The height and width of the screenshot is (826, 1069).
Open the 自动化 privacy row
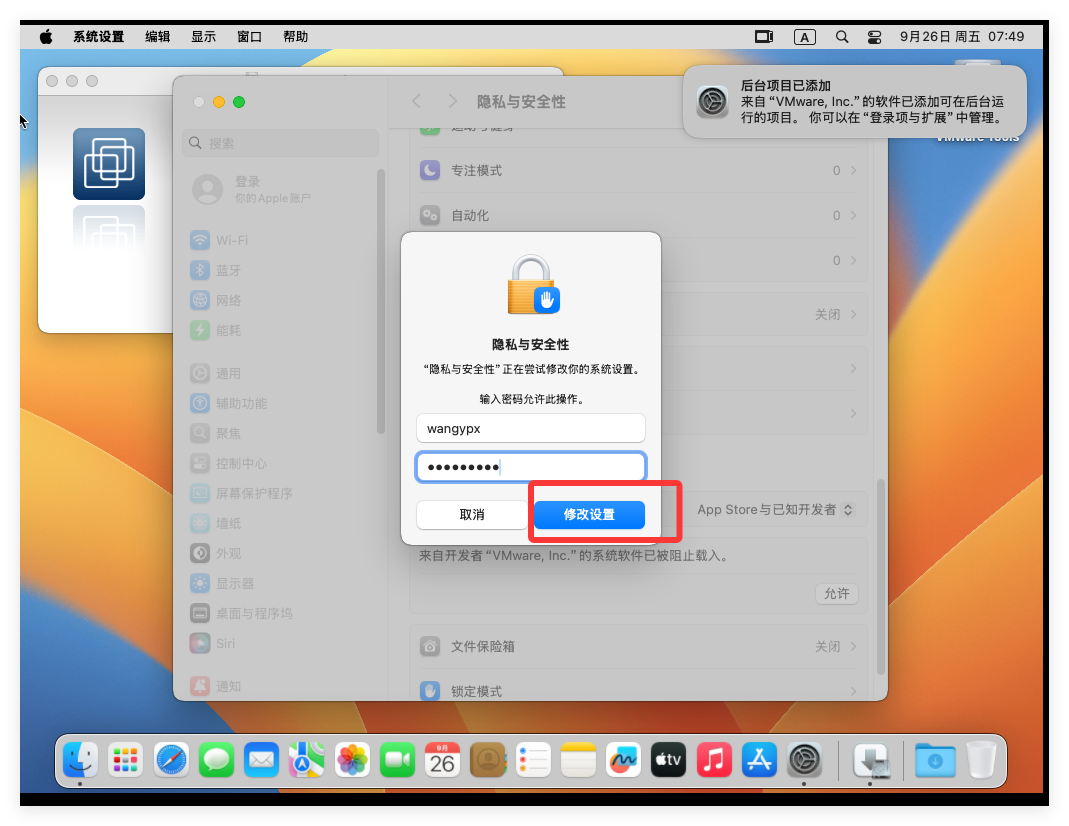tap(637, 215)
